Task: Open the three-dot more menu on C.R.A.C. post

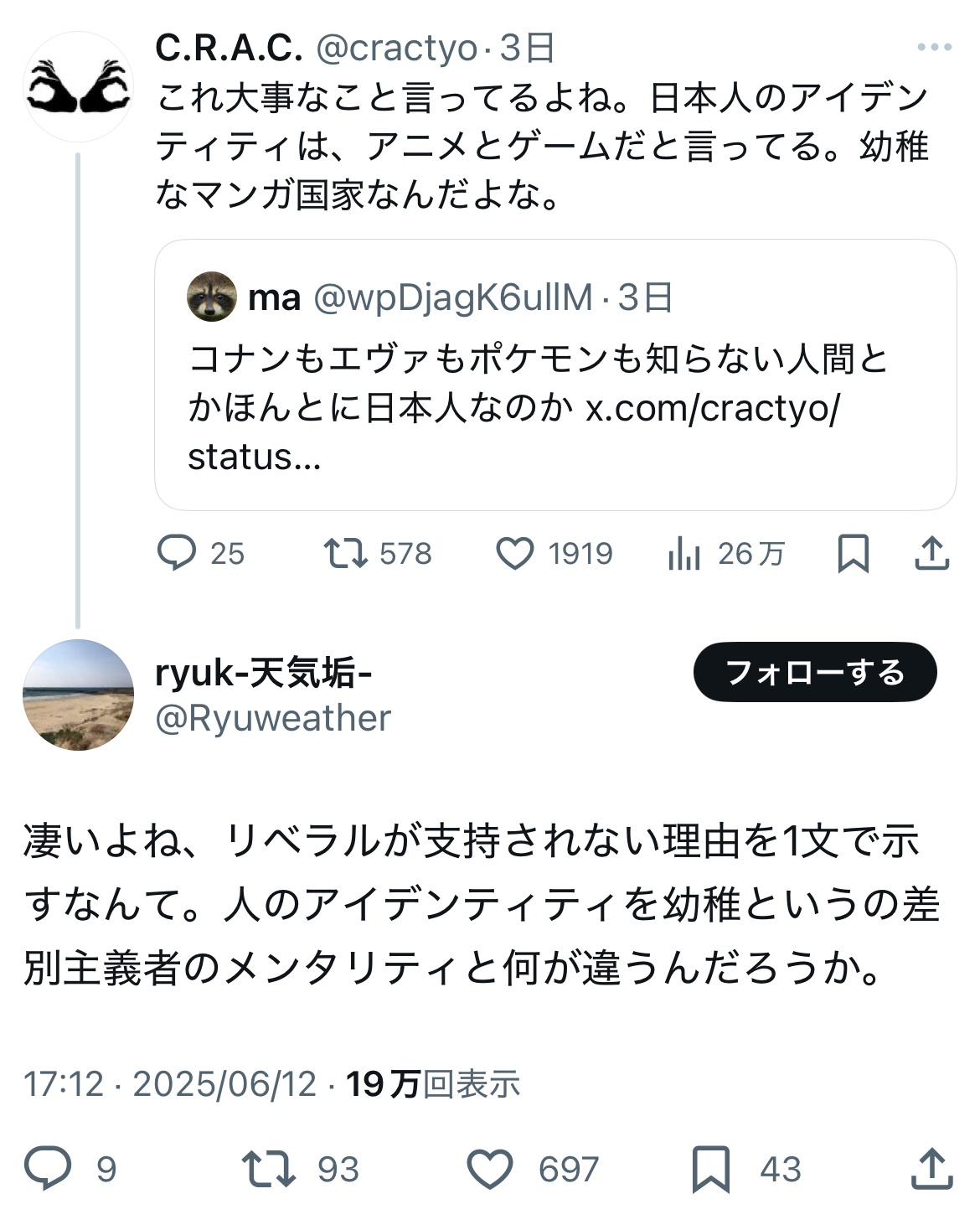Action: tap(934, 48)
